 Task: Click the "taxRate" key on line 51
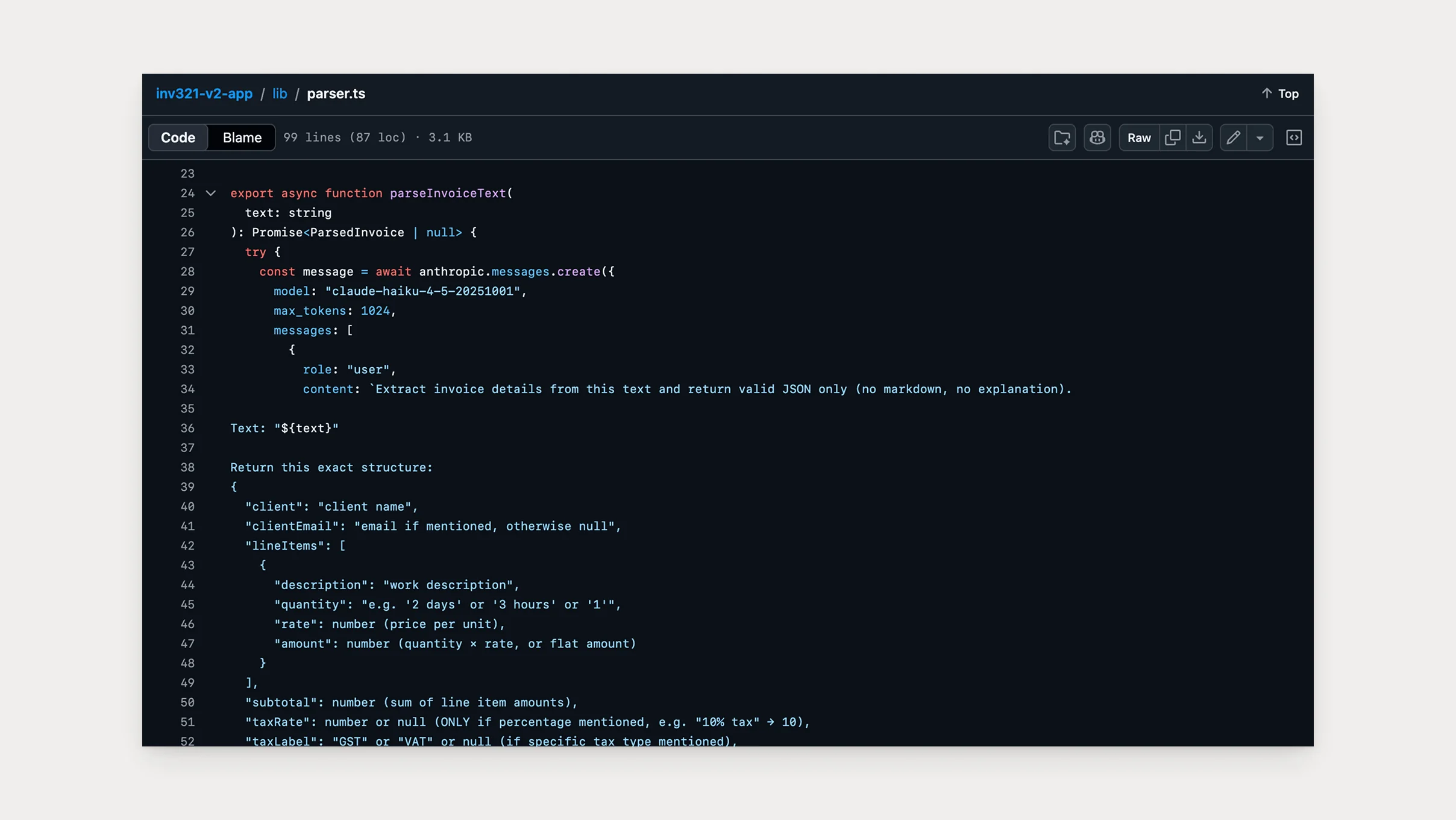pos(277,722)
